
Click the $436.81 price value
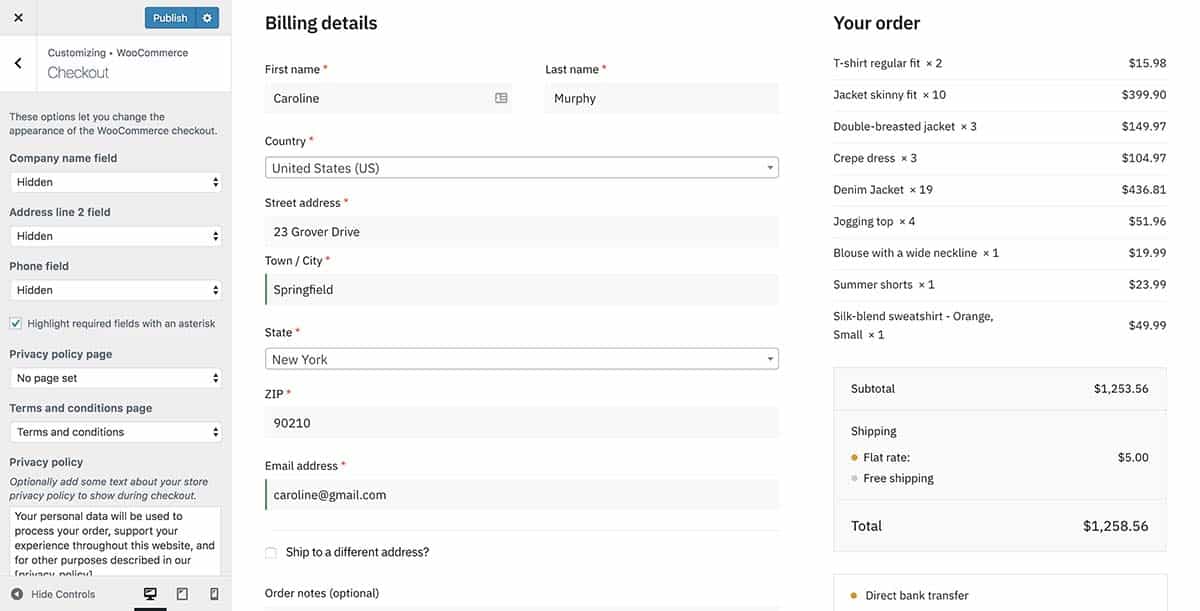click(x=1144, y=190)
